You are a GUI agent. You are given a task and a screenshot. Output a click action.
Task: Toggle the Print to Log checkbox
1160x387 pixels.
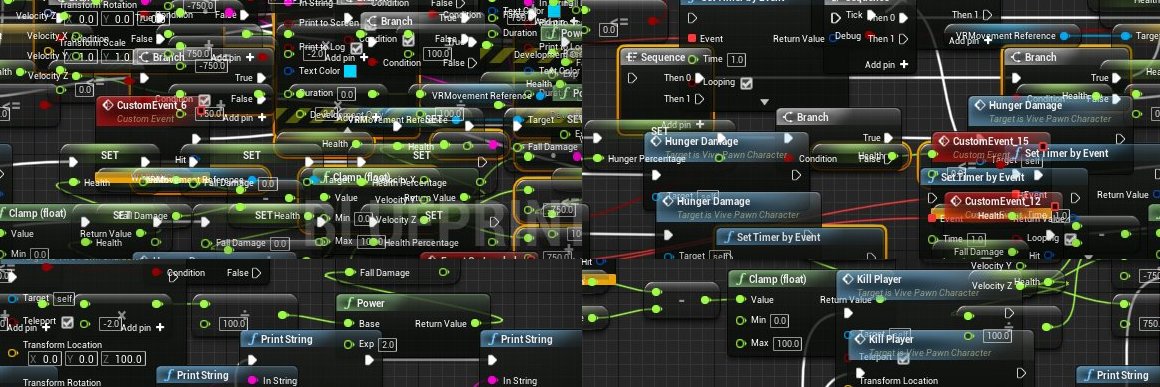click(x=358, y=48)
